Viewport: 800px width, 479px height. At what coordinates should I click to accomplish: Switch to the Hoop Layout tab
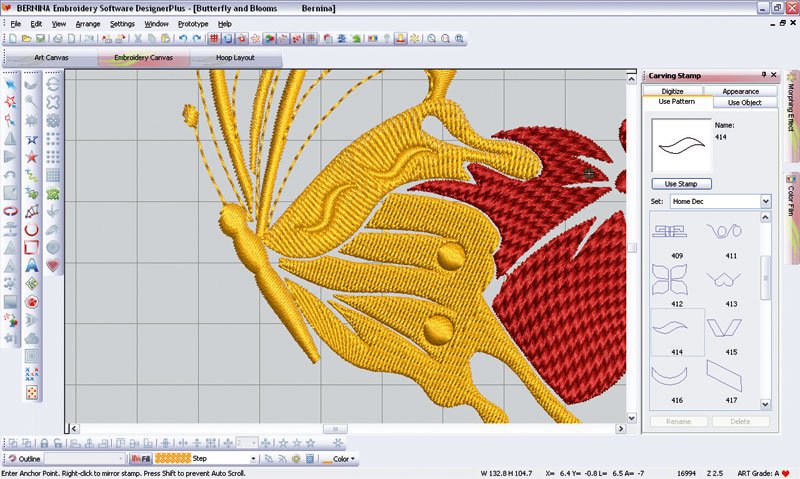pos(235,58)
